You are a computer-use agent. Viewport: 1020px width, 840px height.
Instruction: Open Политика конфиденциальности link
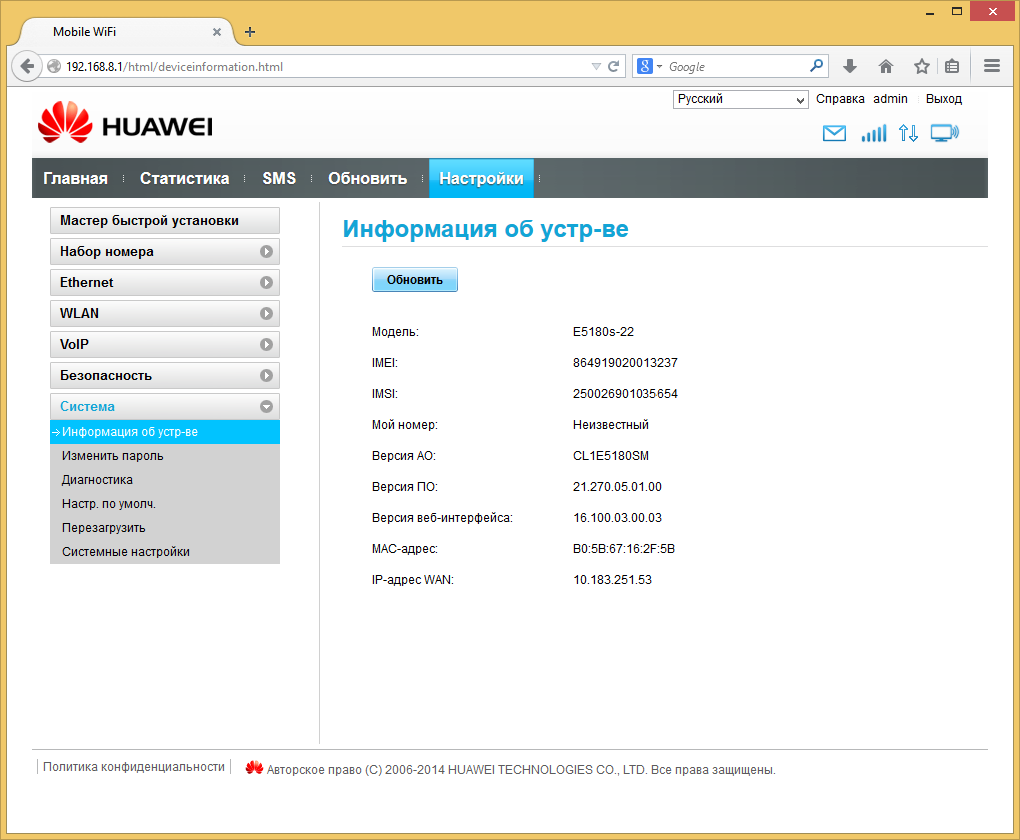pyautogui.click(x=133, y=767)
